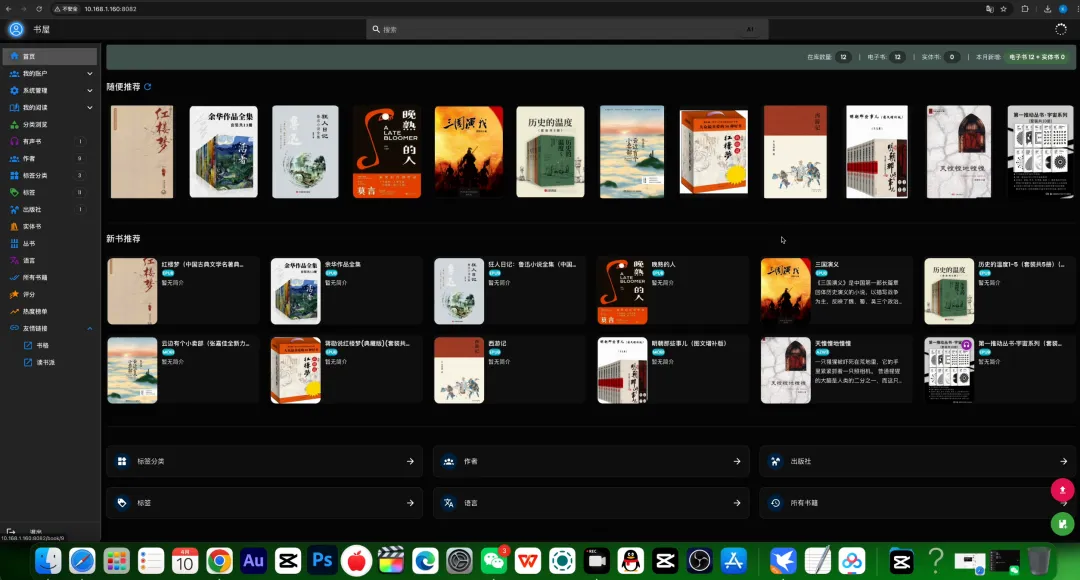Open WeChat from the Dock
This screenshot has height=580, width=1080.
coord(493,561)
